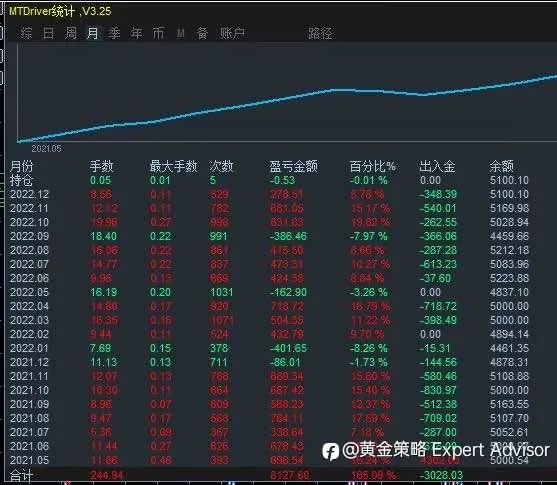Viewport: 557px width, 485px height.
Task: Click the 路径 path tab
Action: point(320,34)
